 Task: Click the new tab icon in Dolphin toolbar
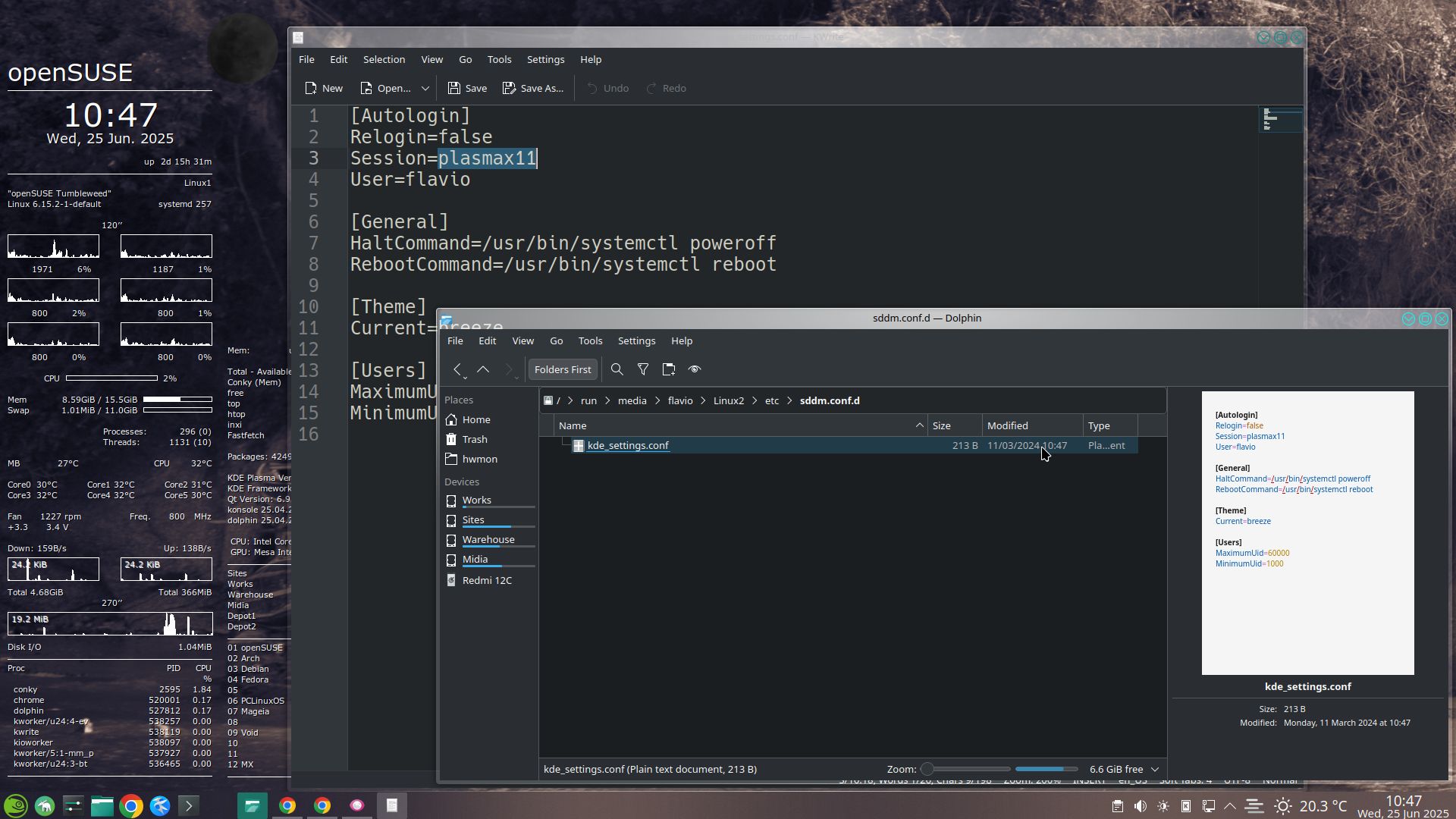669,369
